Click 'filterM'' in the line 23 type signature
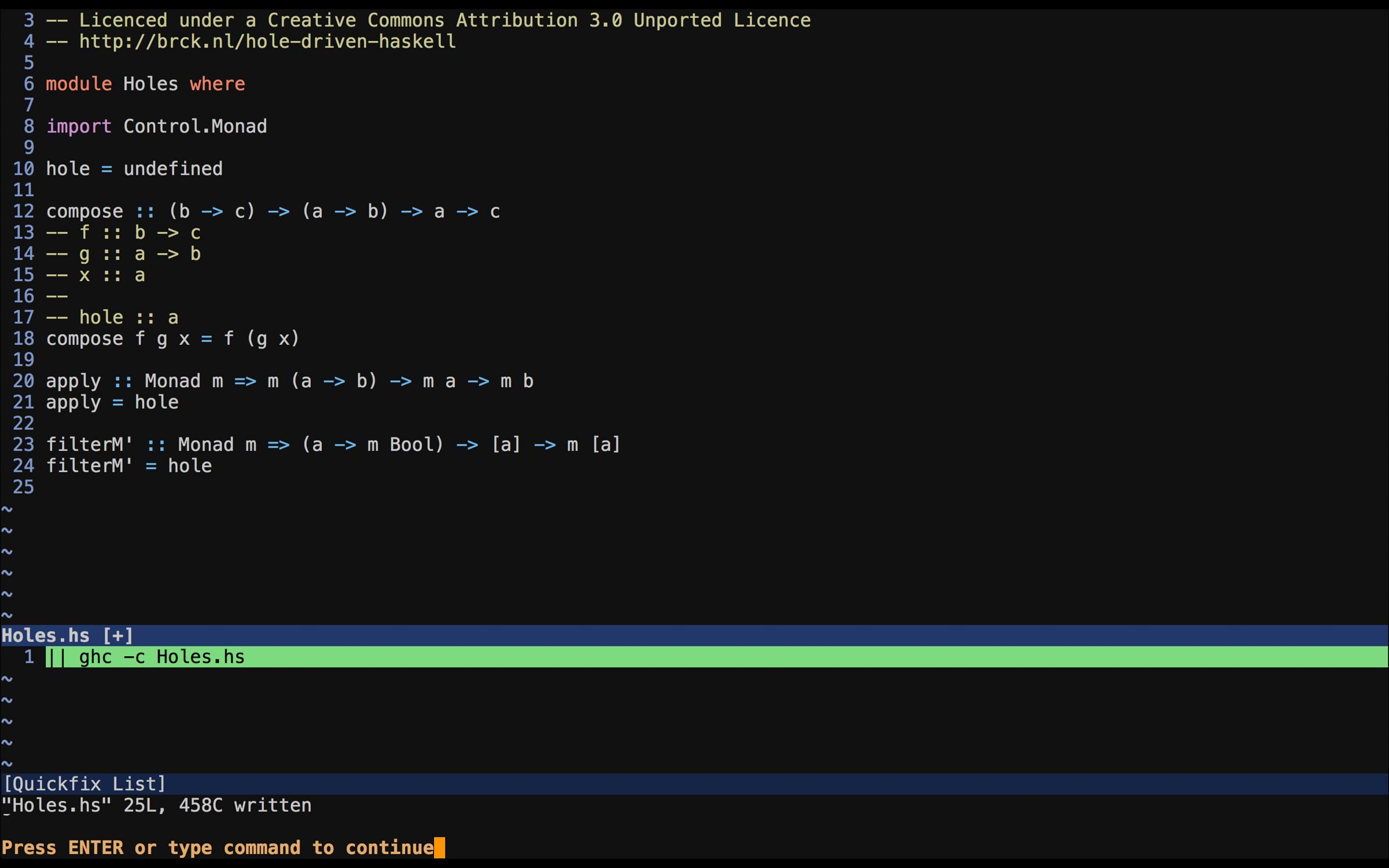The height and width of the screenshot is (868, 1389). coord(89,444)
